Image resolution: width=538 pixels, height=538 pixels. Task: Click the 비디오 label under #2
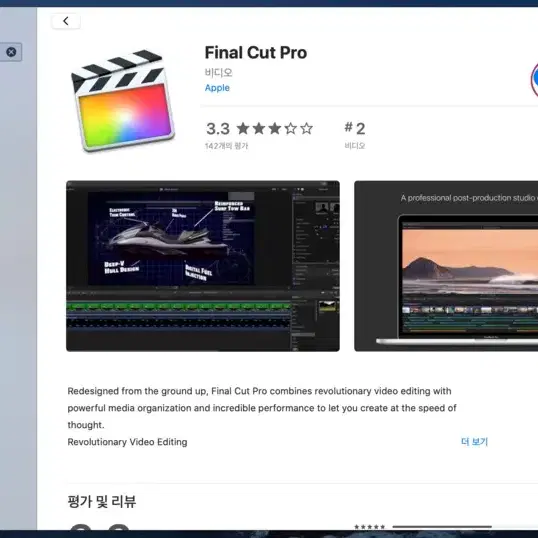coord(355,146)
